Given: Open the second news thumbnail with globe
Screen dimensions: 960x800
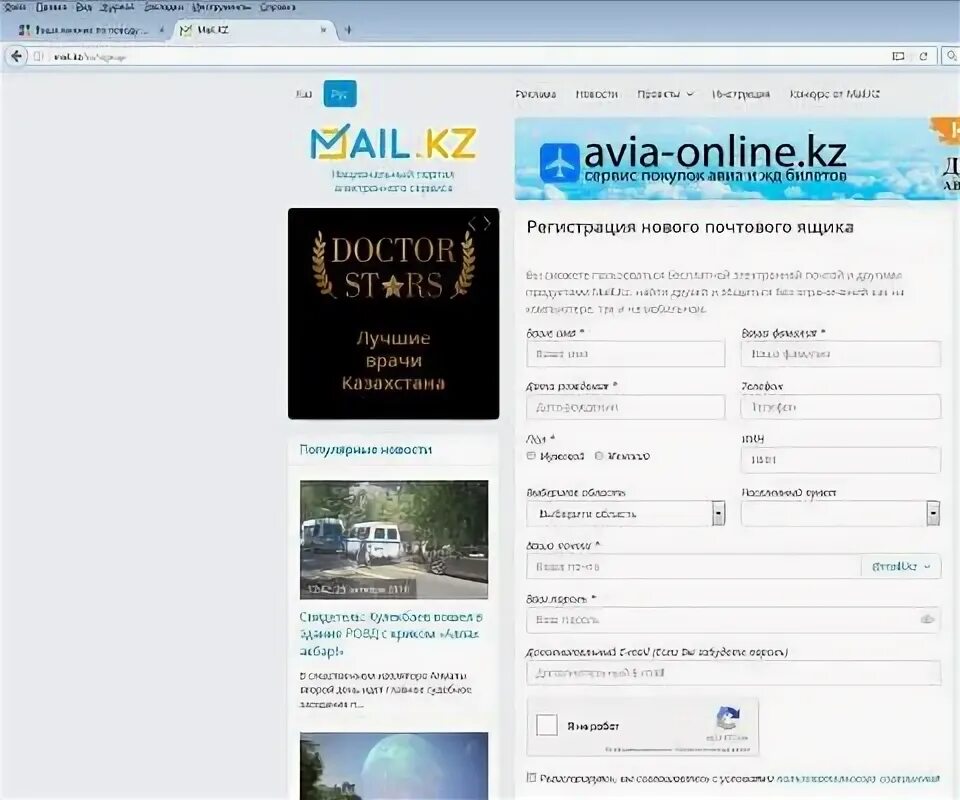Looking at the screenshot, I should tap(394, 766).
